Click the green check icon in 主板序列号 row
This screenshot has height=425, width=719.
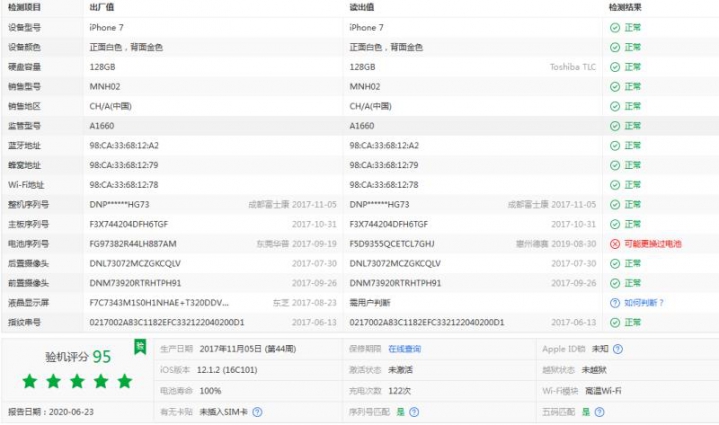[x=615, y=224]
